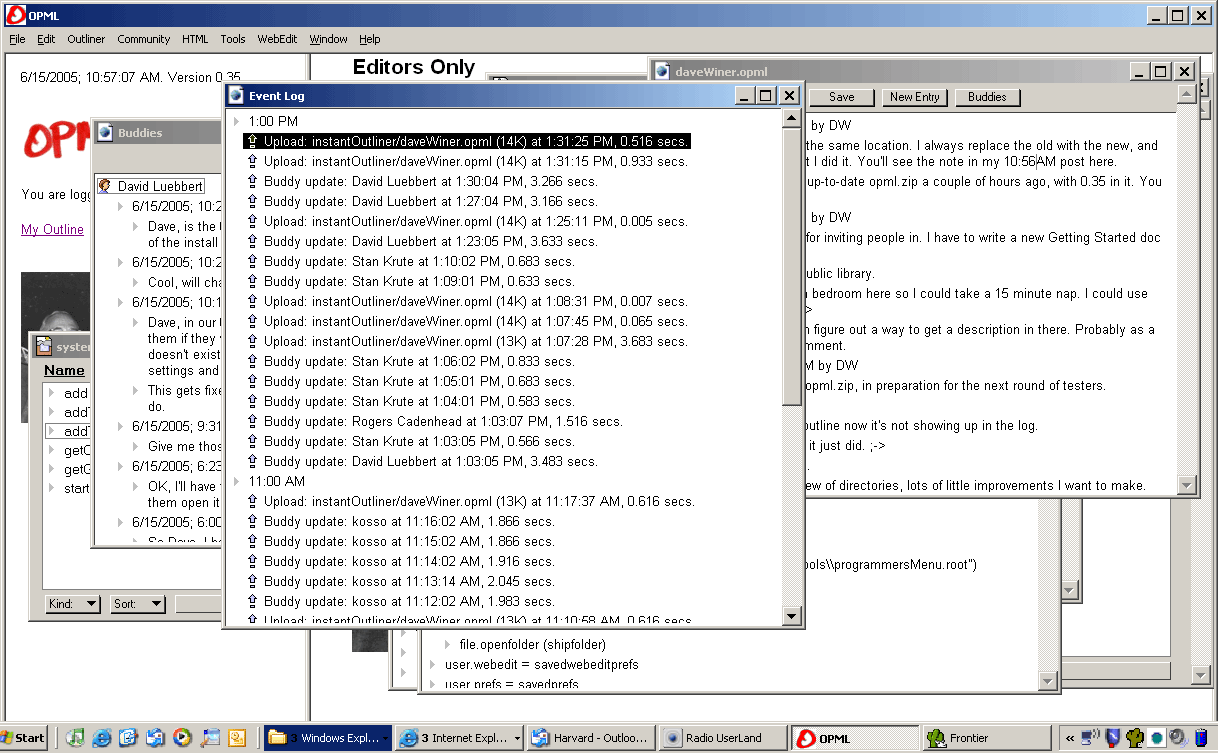
Task: Click the Save button
Action: (x=841, y=97)
